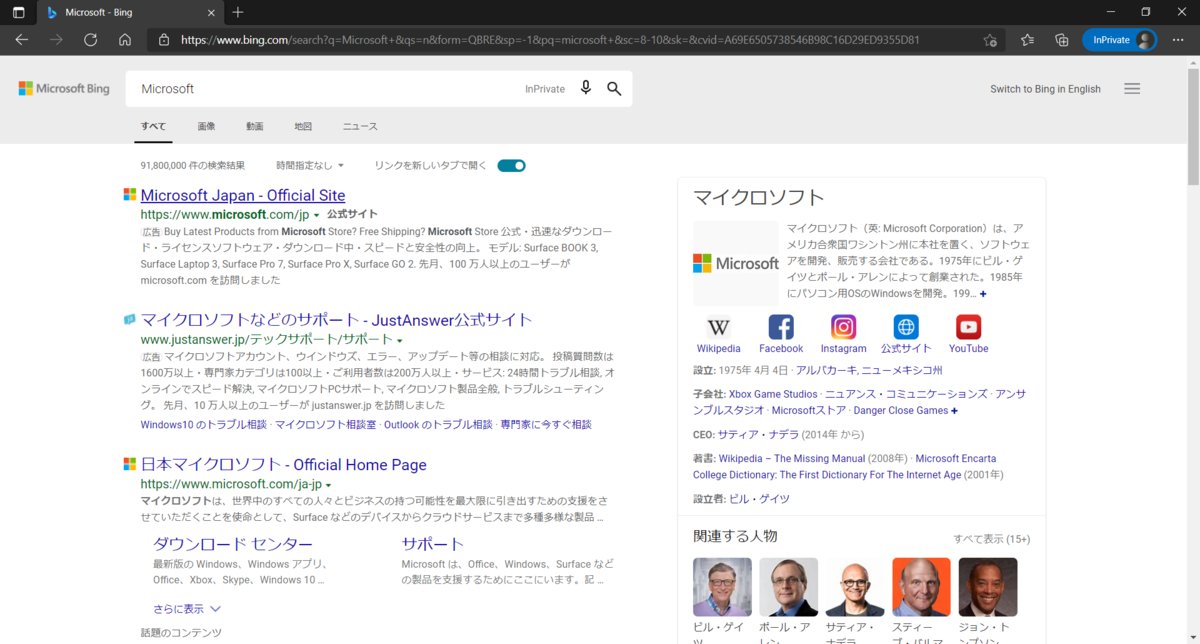Add this page to favorites star icon
Image resolution: width=1200 pixels, height=644 pixels.
coord(990,40)
